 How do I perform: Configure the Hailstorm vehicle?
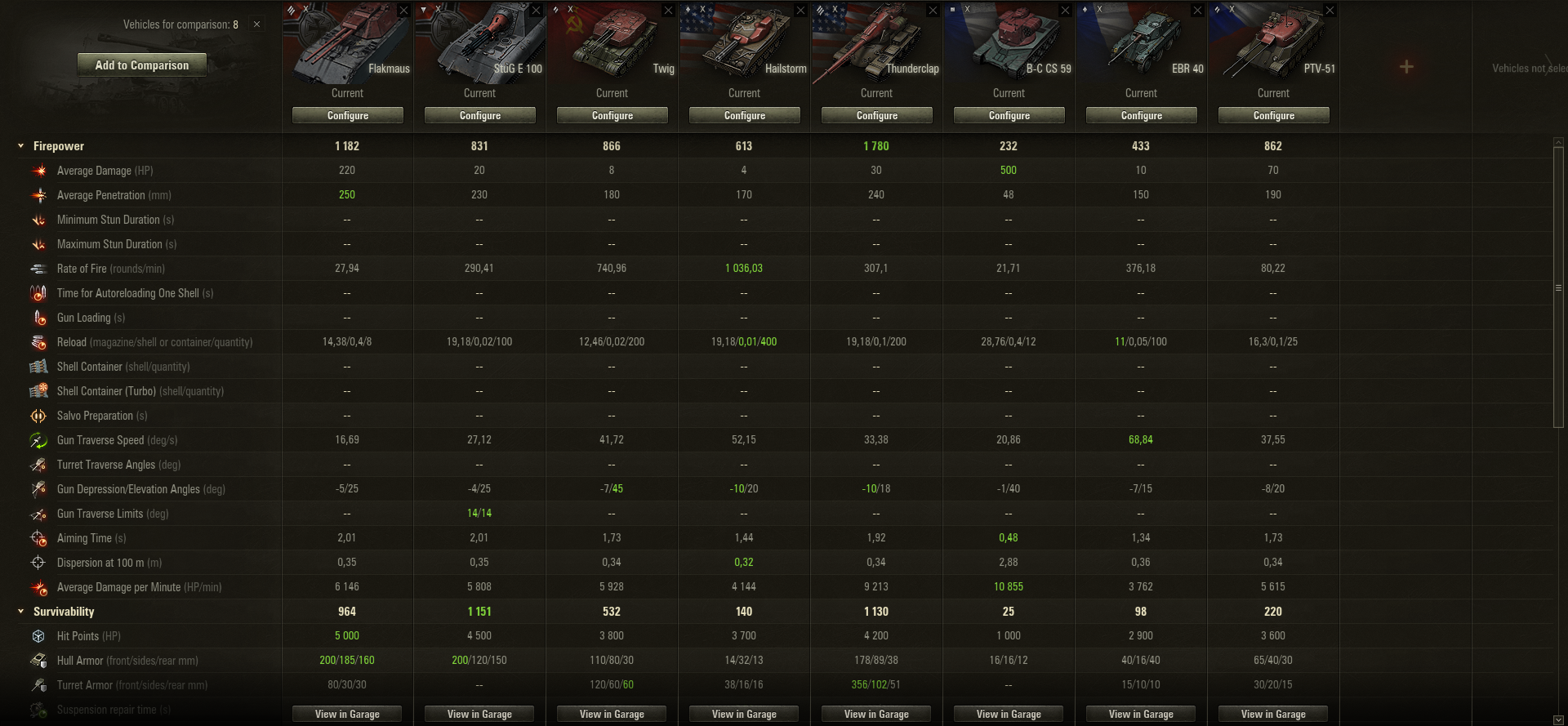pyautogui.click(x=745, y=116)
